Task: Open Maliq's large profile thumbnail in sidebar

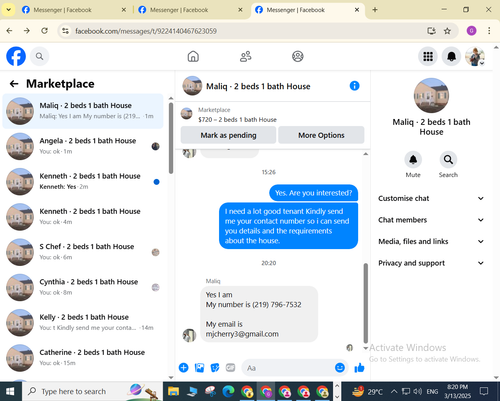Action: 431,96
